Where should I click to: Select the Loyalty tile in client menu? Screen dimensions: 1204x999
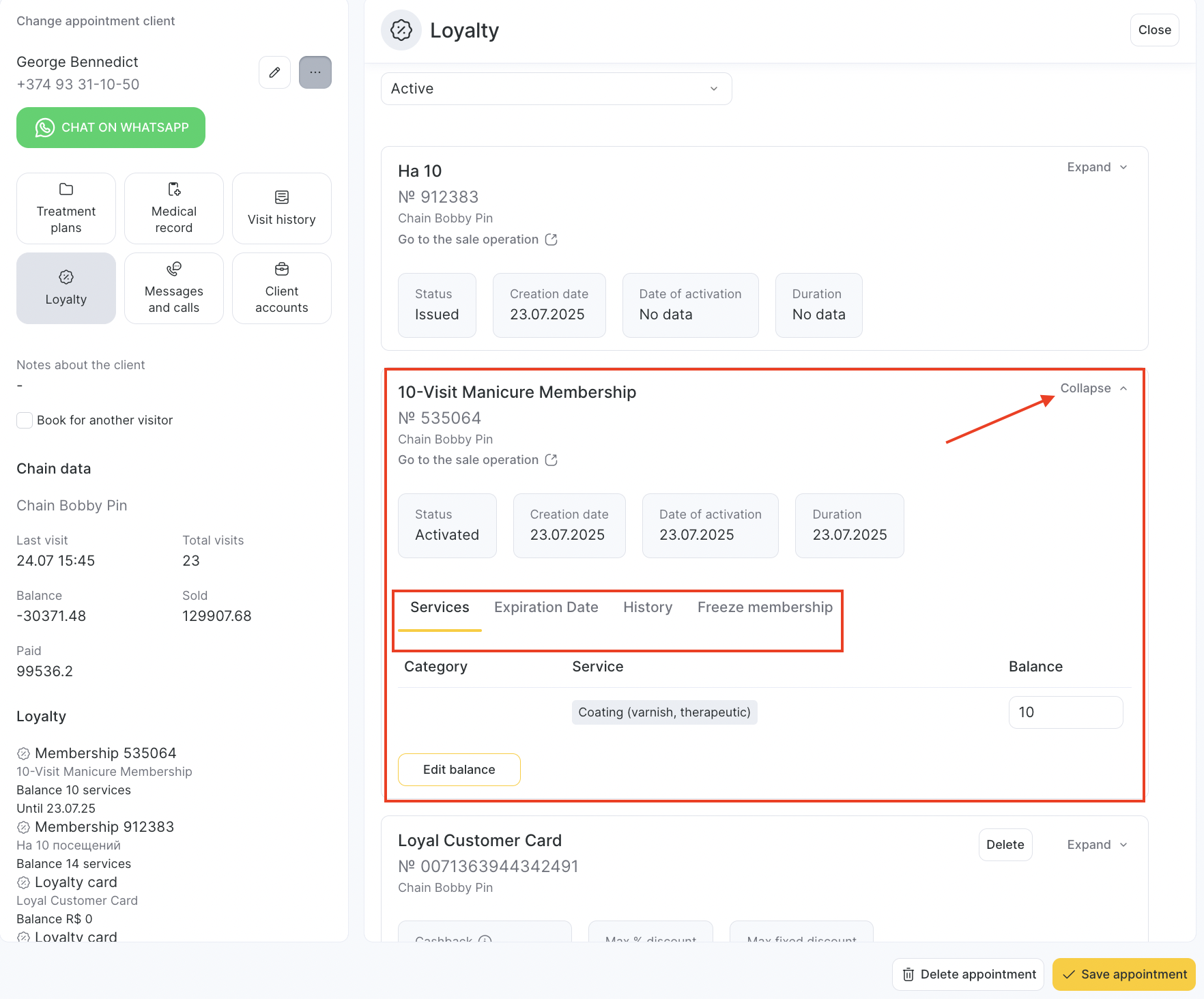(66, 288)
